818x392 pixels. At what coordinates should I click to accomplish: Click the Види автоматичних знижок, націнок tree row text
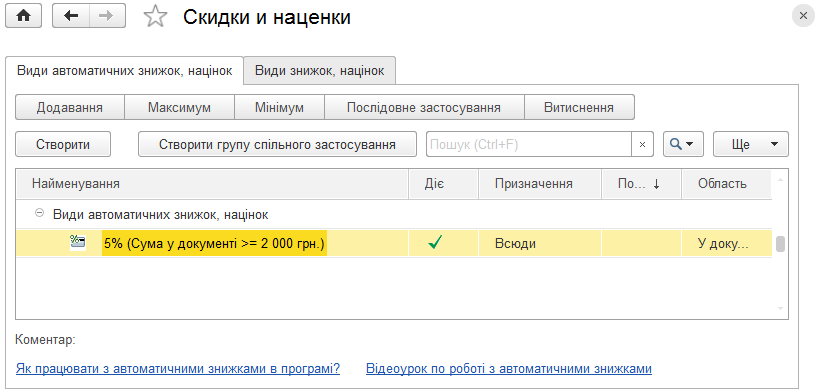coord(161,214)
